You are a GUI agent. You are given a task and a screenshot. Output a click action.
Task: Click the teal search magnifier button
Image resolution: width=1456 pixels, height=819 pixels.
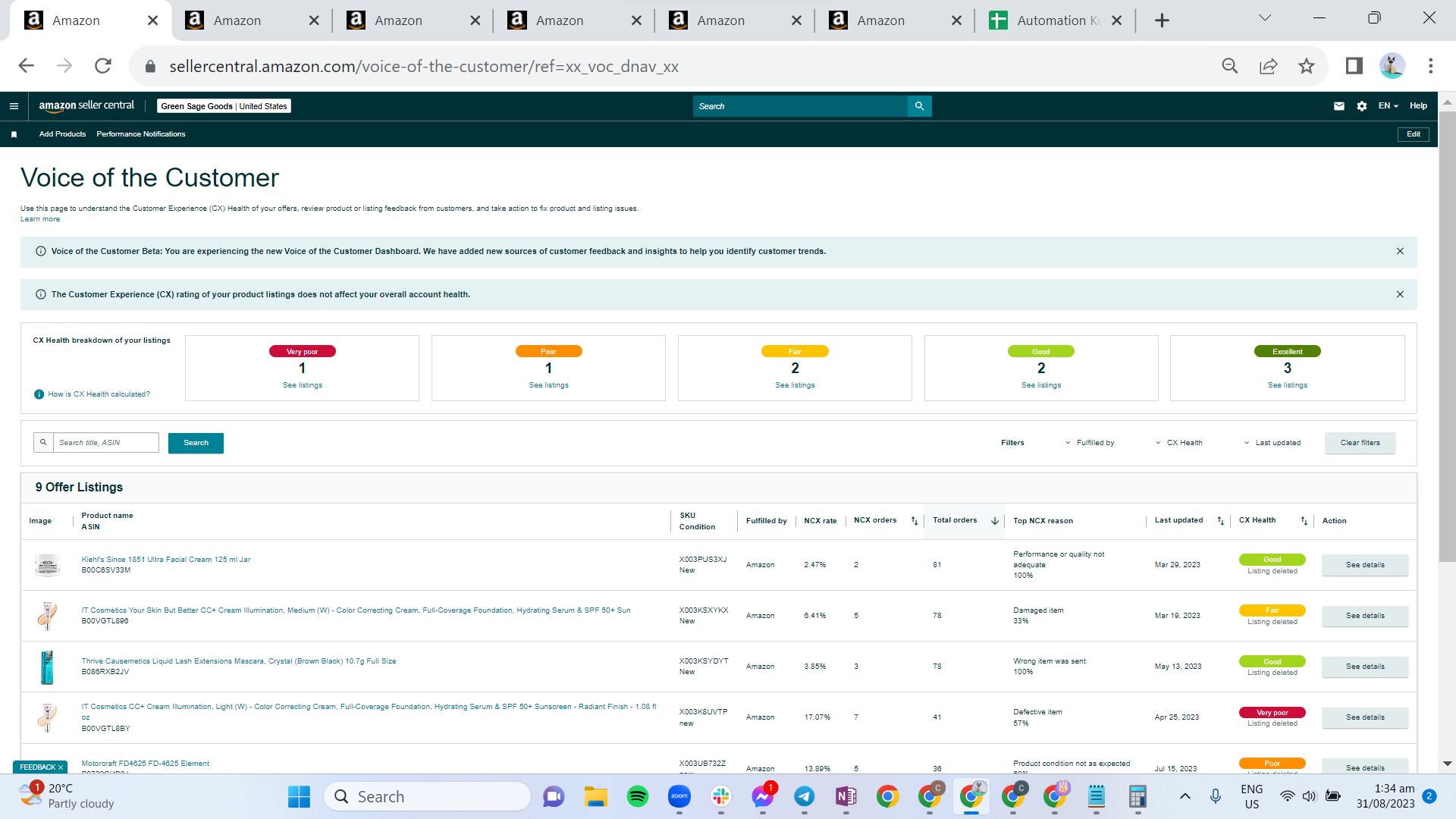click(919, 106)
